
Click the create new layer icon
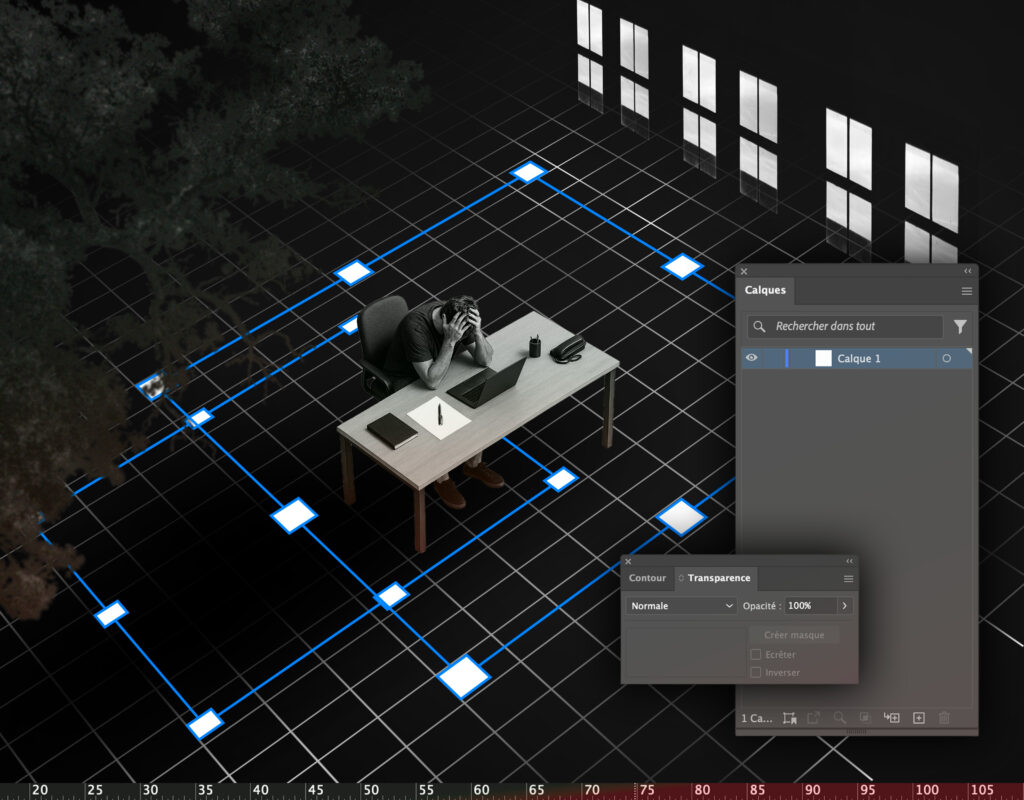(x=919, y=718)
